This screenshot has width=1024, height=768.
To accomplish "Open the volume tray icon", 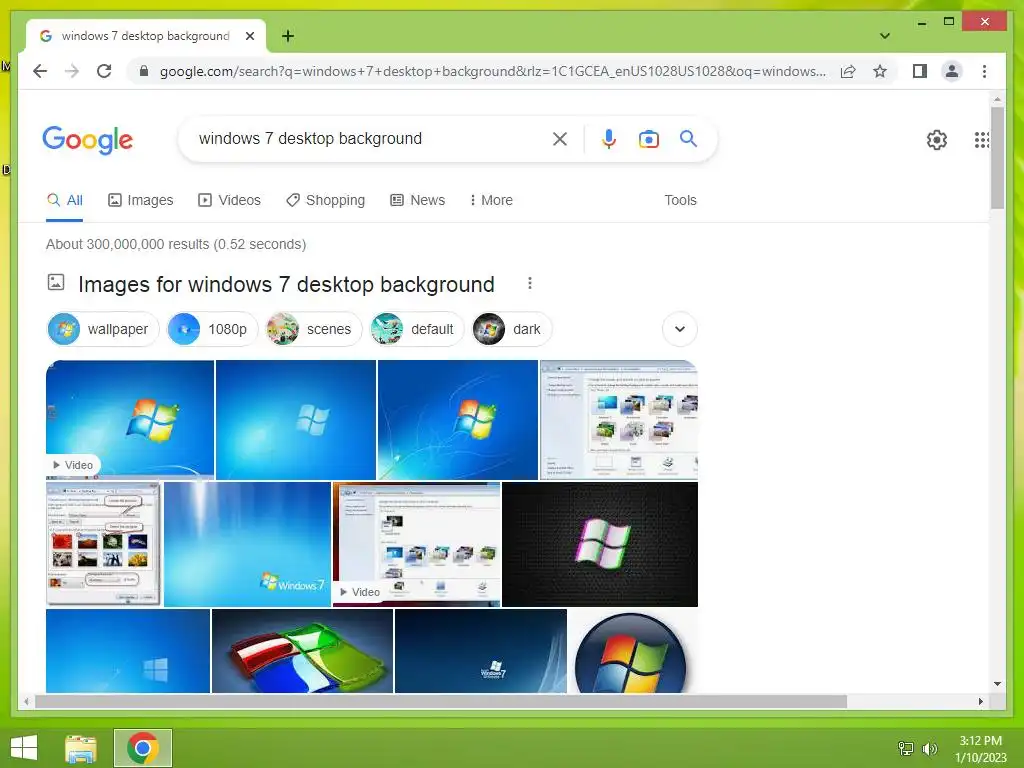I will 929,748.
